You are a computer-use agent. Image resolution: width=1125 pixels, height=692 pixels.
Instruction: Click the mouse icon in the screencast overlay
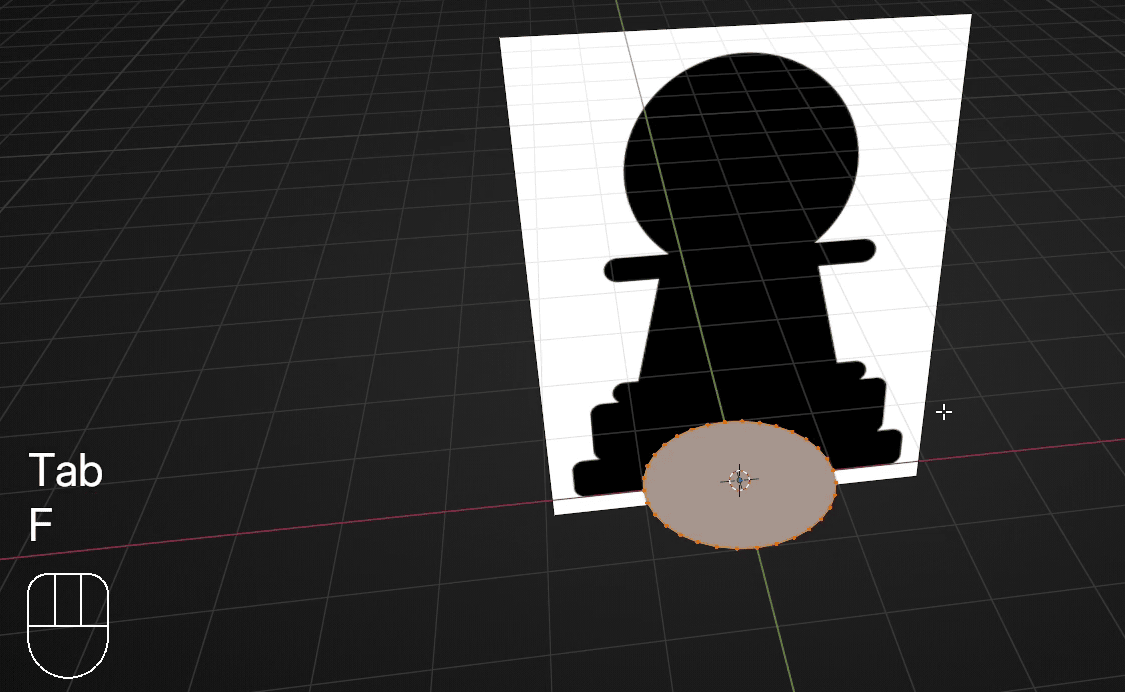tap(67, 625)
